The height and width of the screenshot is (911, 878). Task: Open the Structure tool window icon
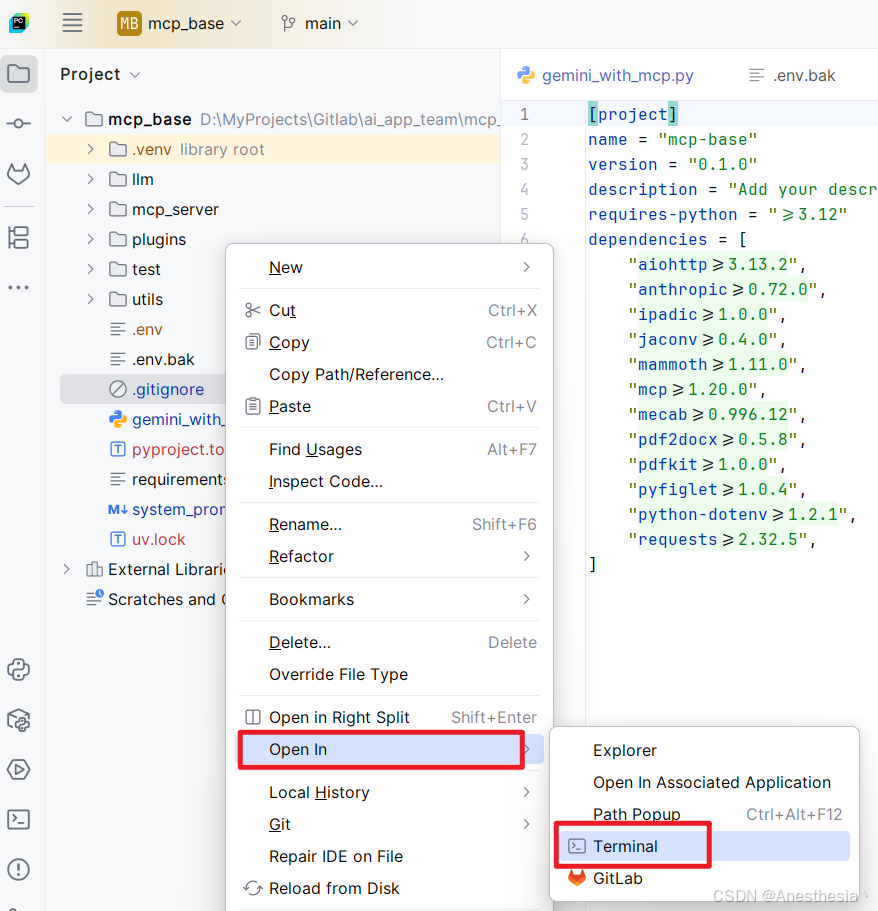click(19, 238)
